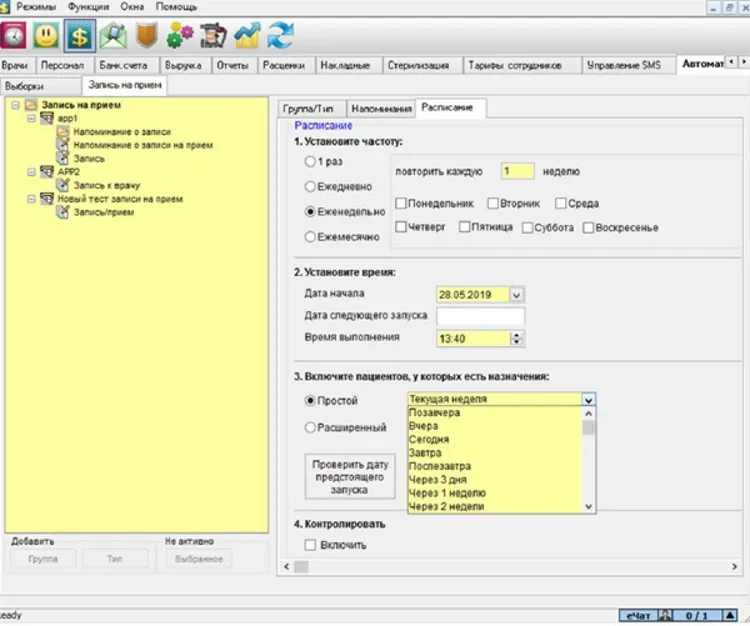
Task: Choose 'Послезавтра' from the dropdown list
Action: point(495,466)
